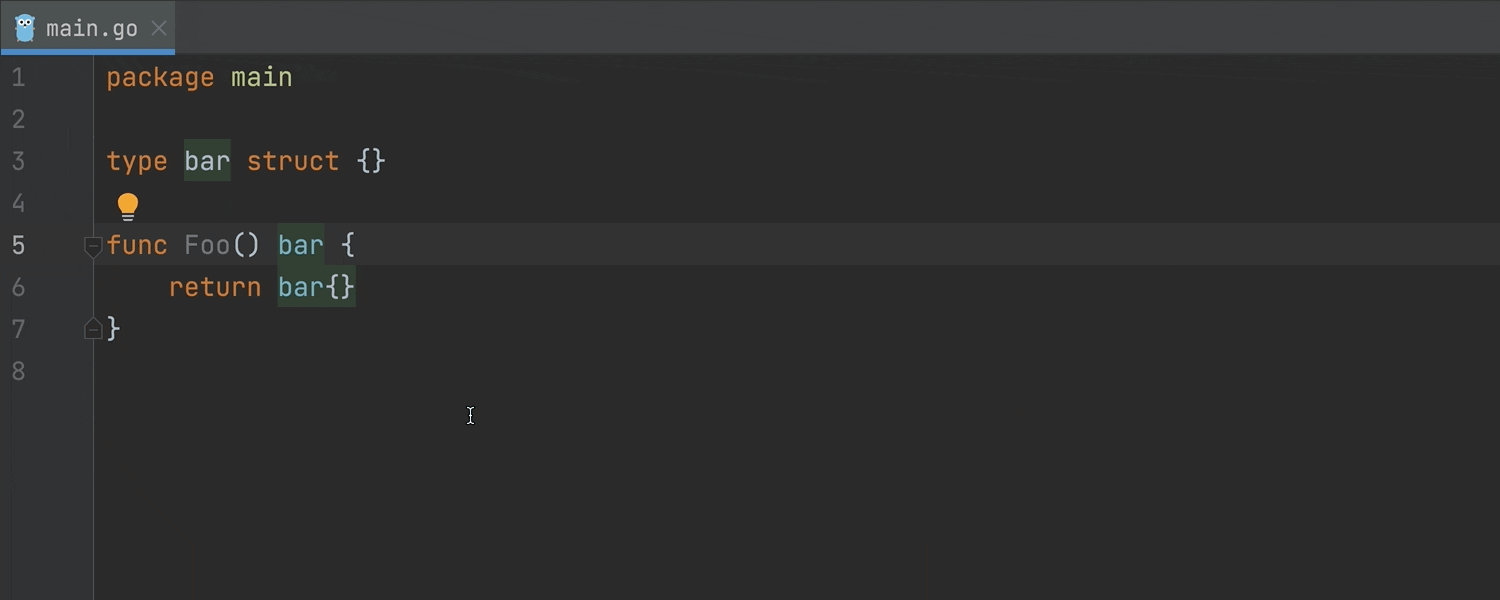Click the return keyword
Viewport: 1500px width, 600px height.
[215, 287]
